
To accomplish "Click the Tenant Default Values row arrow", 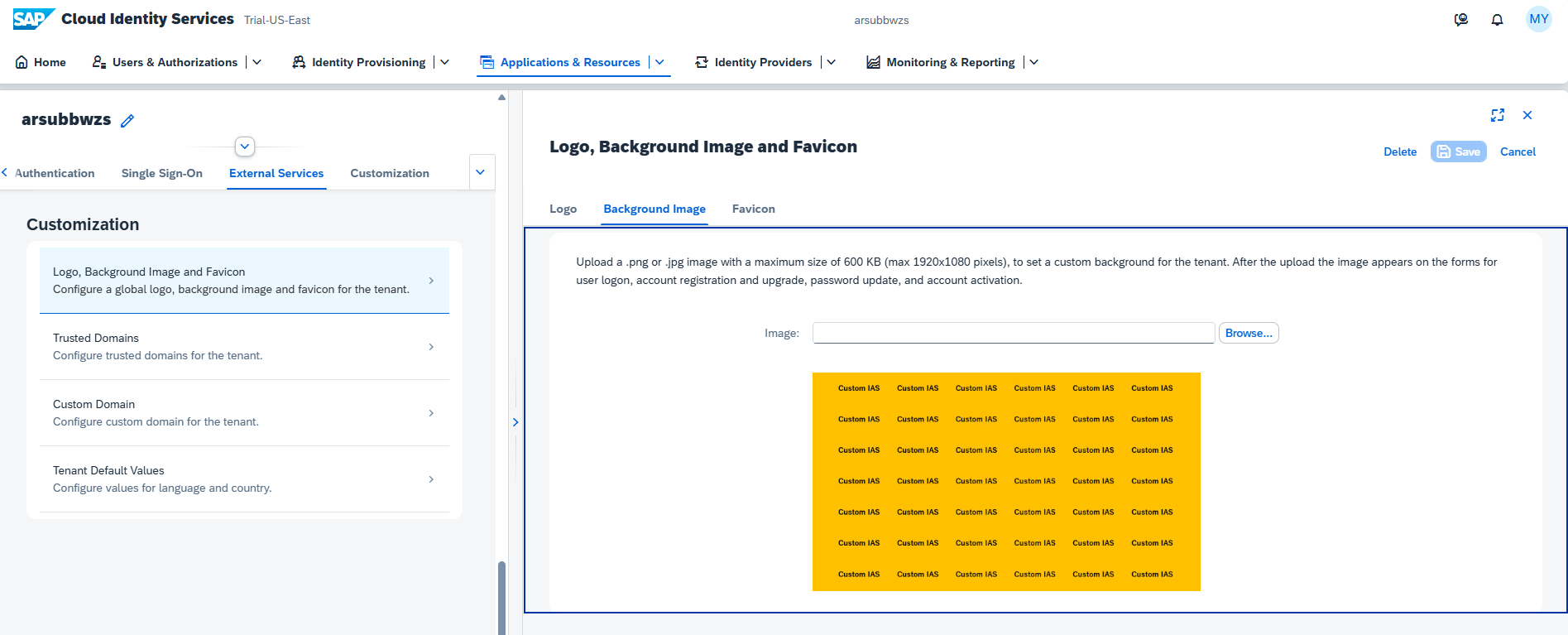I will [431, 479].
